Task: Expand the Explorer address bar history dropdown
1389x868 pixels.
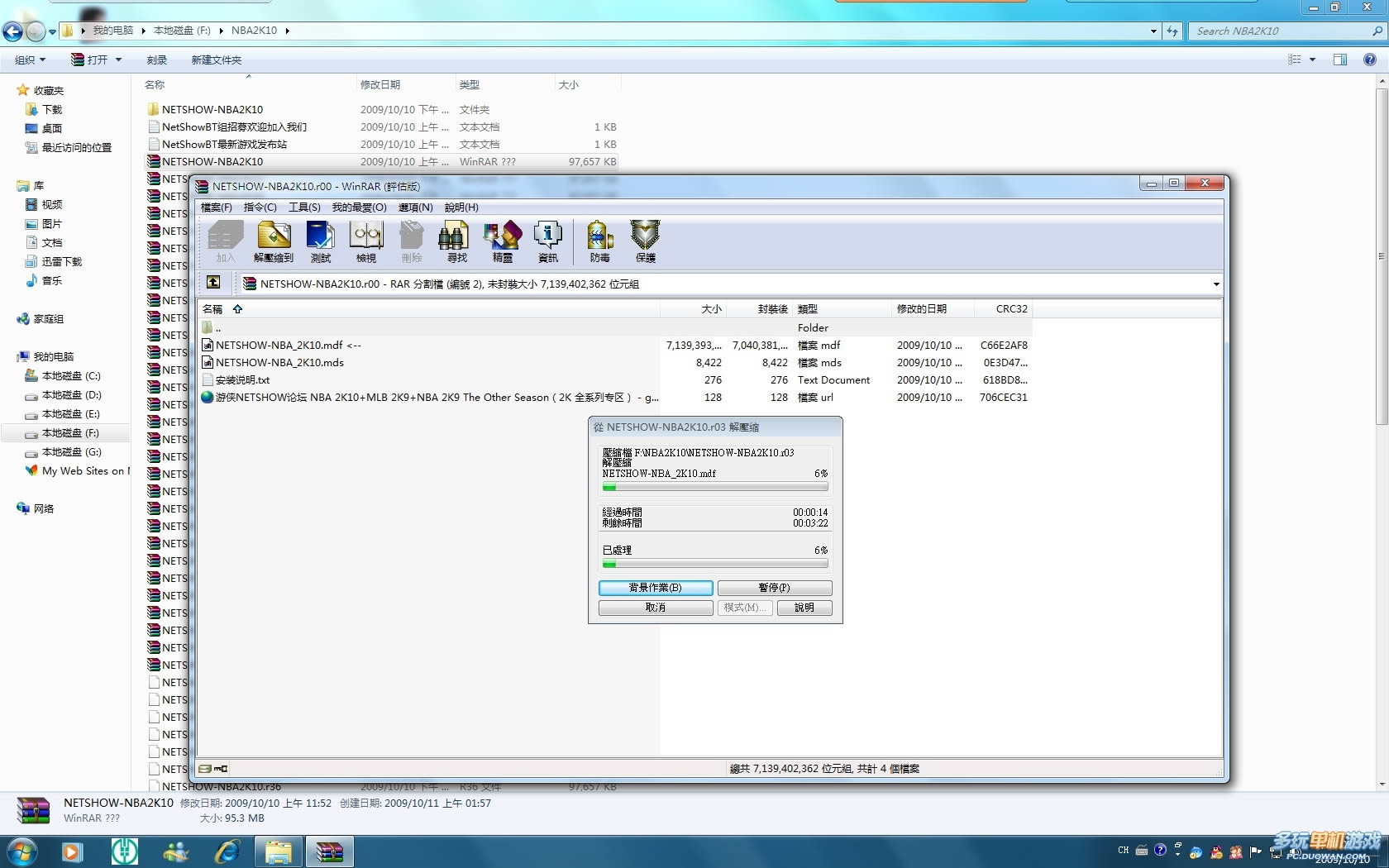Action: 1153,31
